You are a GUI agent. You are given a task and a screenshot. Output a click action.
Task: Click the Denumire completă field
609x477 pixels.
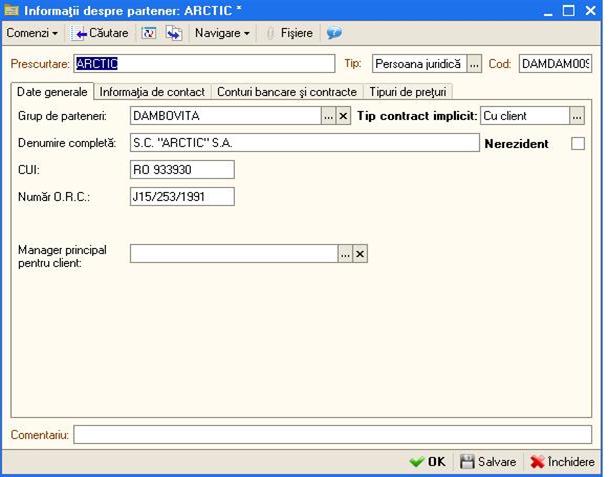coord(304,143)
